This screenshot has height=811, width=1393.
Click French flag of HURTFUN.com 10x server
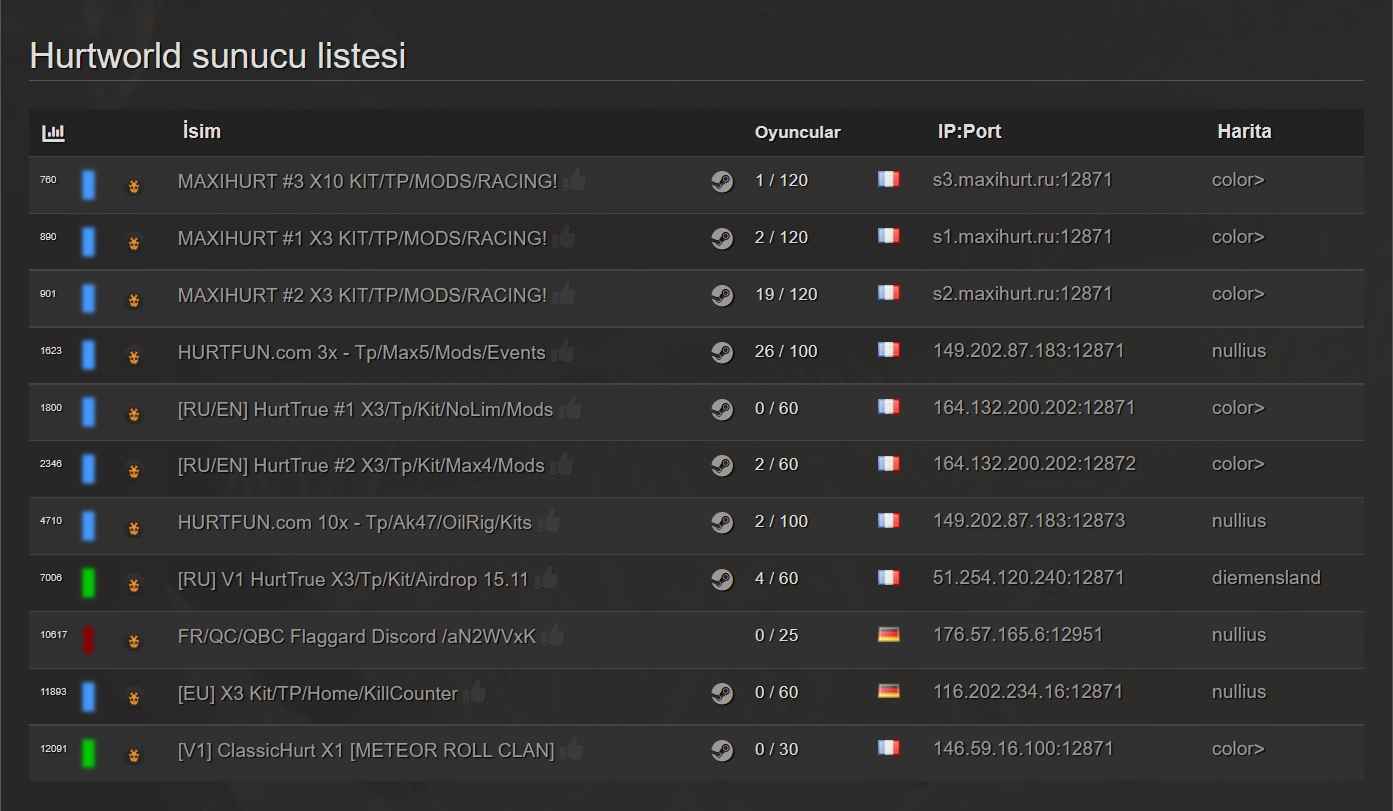888,521
